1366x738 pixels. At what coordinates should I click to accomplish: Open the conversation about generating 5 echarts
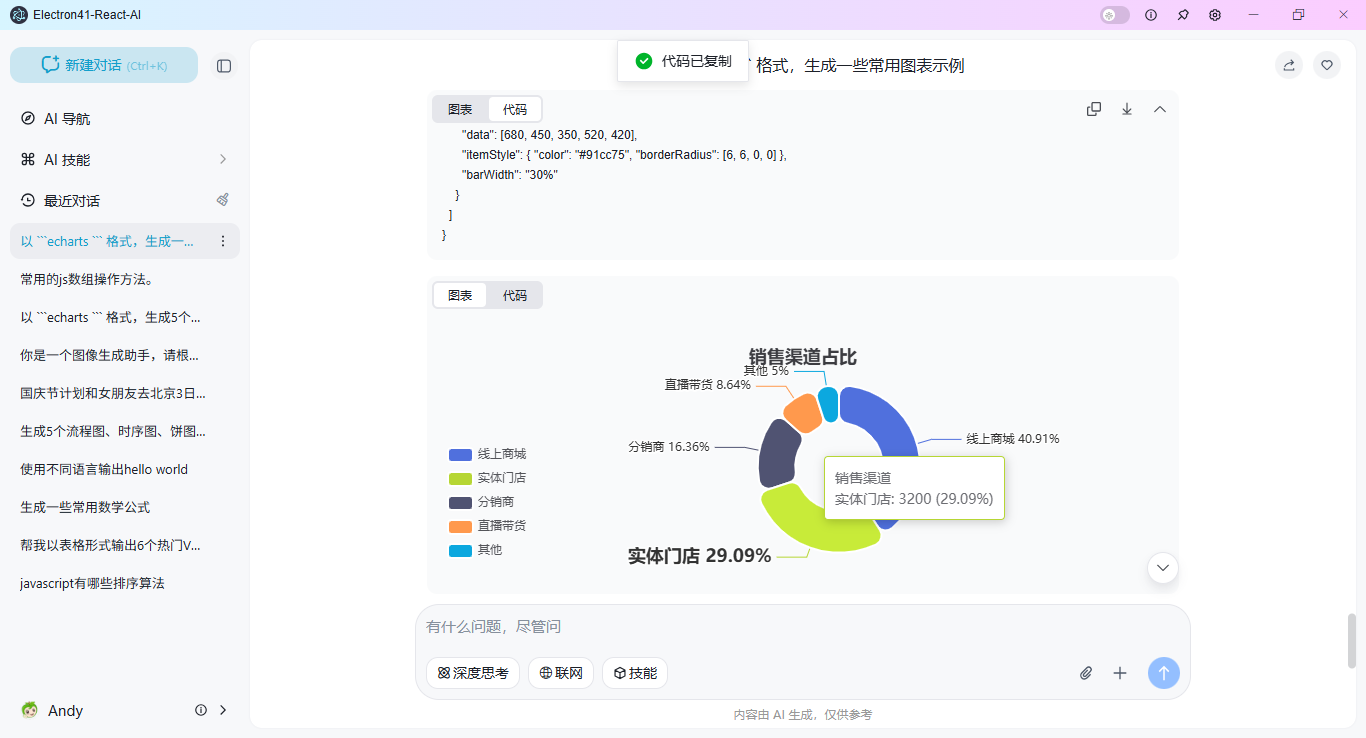tap(125, 317)
